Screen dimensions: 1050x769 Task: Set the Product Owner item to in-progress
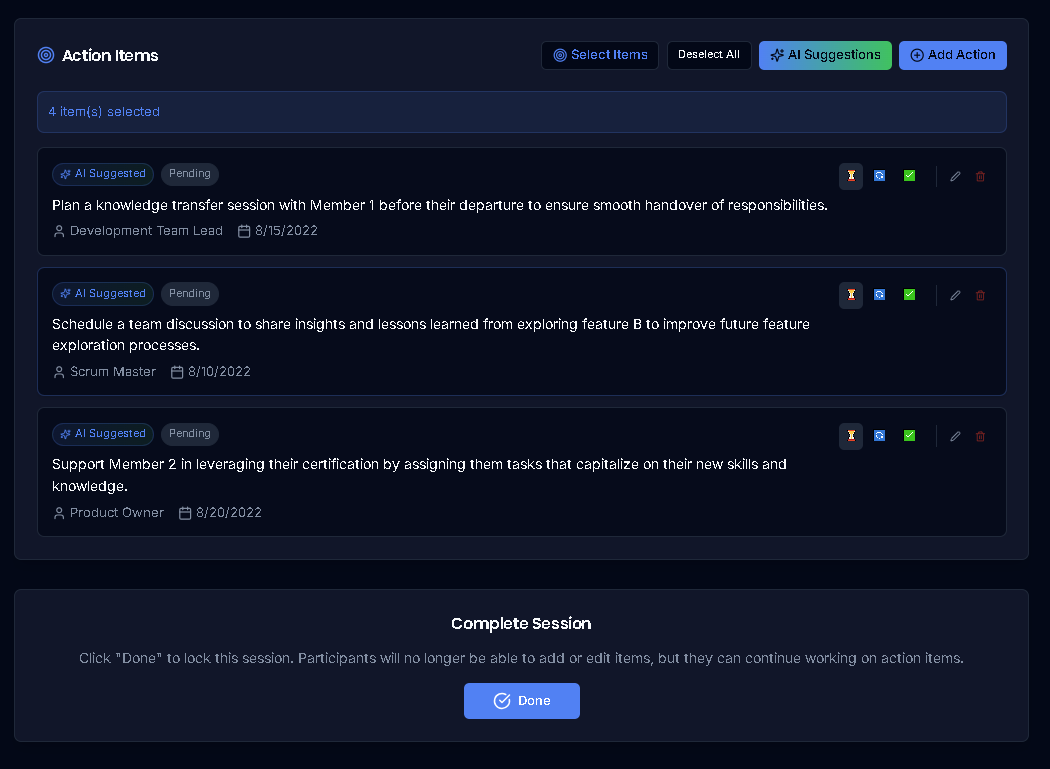pyautogui.click(x=879, y=436)
